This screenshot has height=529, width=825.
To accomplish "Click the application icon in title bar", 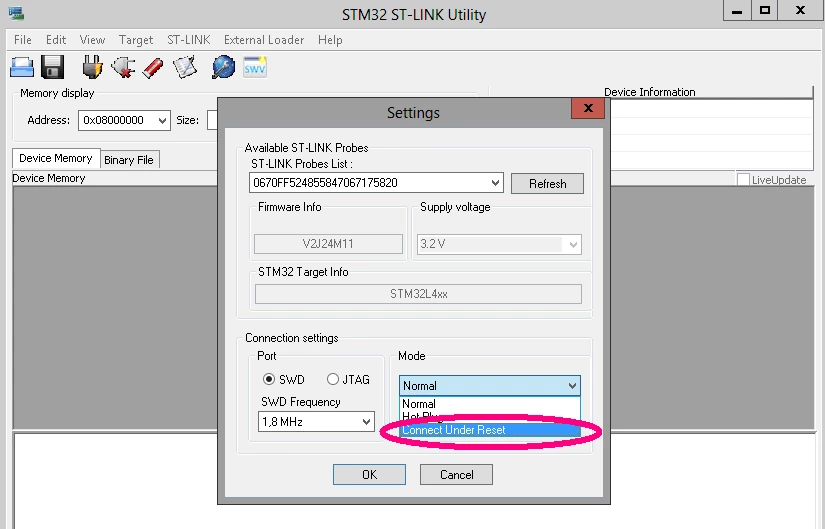I will pyautogui.click(x=16, y=13).
